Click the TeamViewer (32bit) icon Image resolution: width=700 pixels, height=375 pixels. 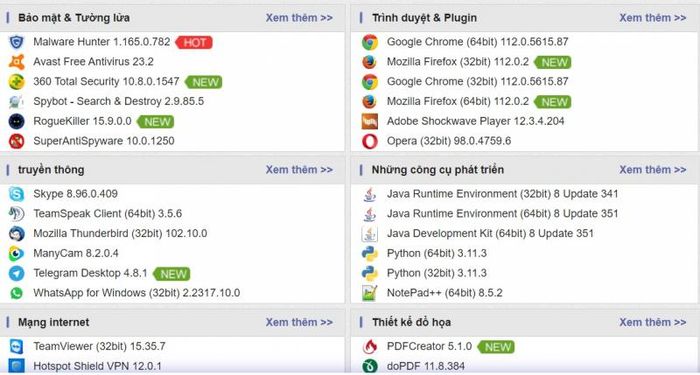coord(17,346)
